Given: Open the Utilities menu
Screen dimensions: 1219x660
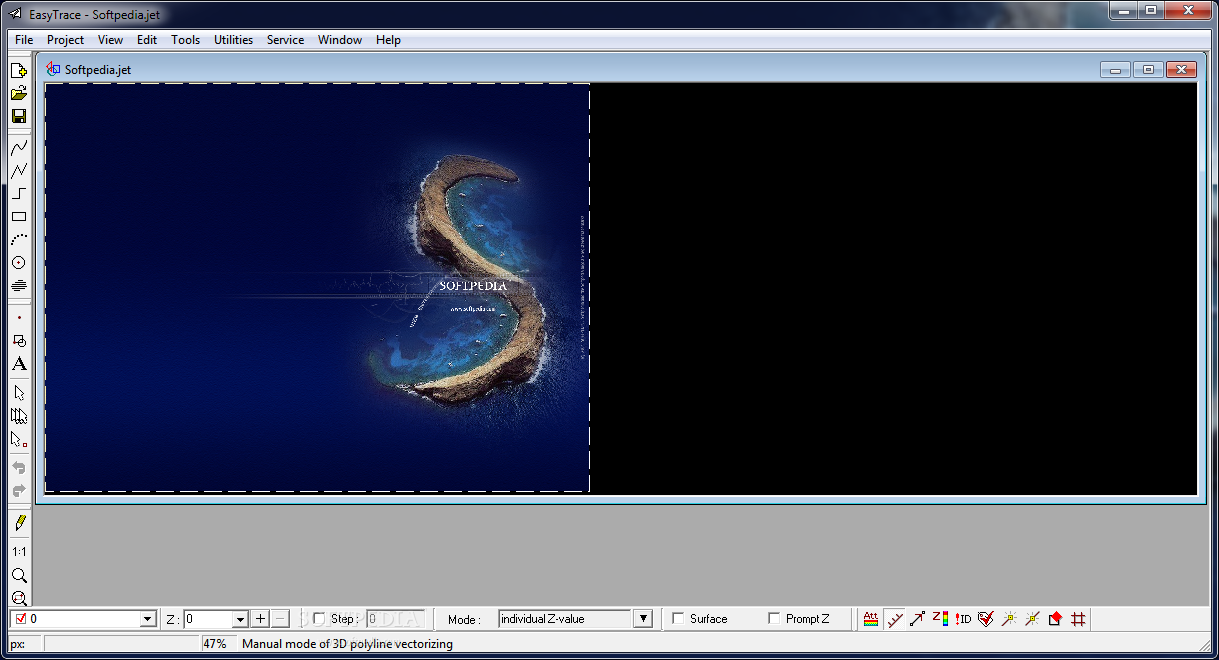Looking at the screenshot, I should [x=233, y=40].
